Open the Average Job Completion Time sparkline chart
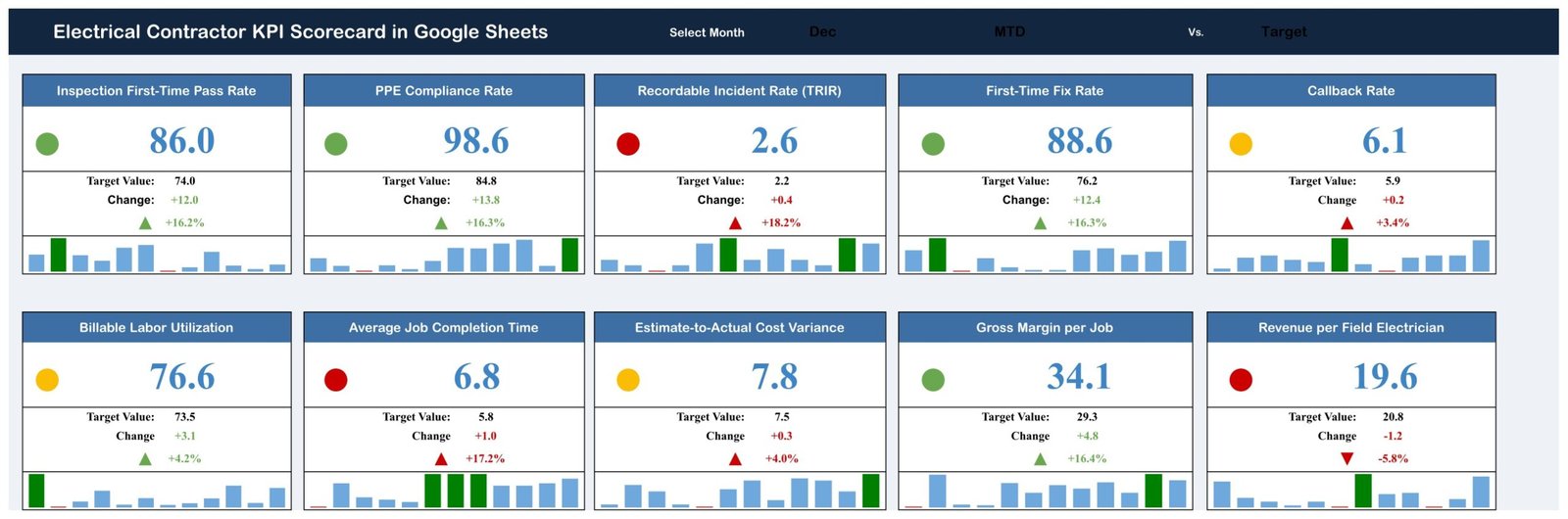The image size is (1568, 519). point(444,491)
